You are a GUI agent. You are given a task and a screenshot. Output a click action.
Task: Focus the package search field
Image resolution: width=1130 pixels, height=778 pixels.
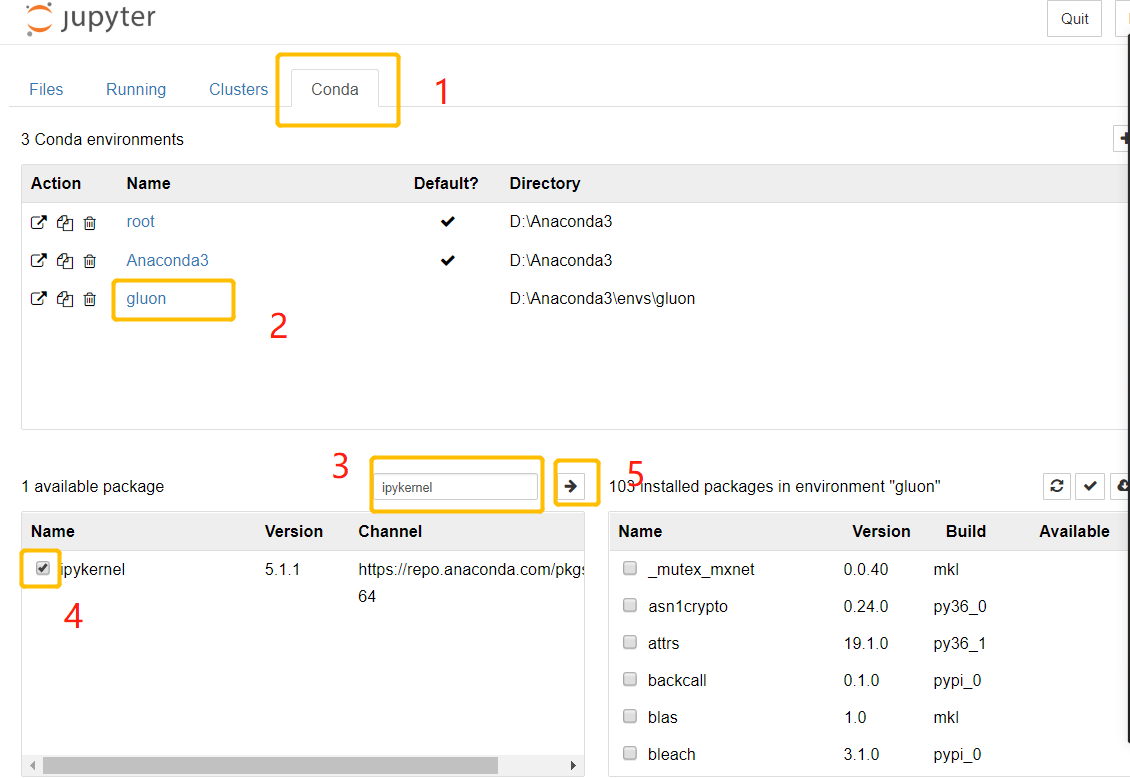(455, 487)
